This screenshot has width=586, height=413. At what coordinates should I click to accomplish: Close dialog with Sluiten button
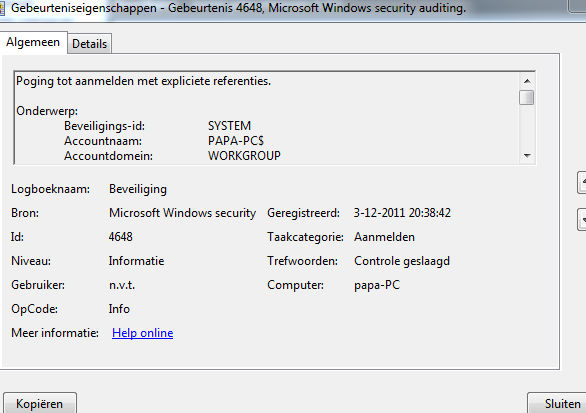click(557, 403)
